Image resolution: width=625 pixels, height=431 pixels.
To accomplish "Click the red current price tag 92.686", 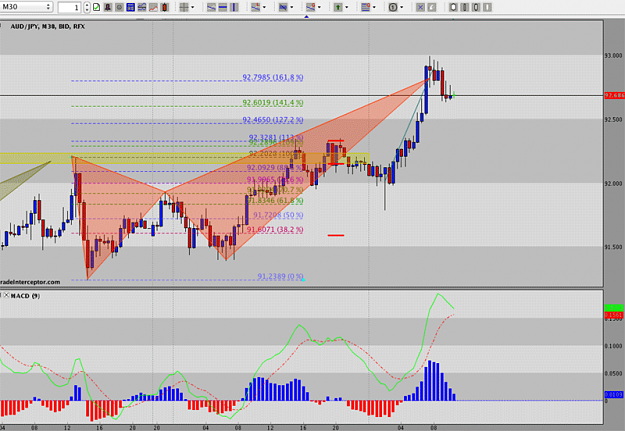I will click(x=614, y=95).
